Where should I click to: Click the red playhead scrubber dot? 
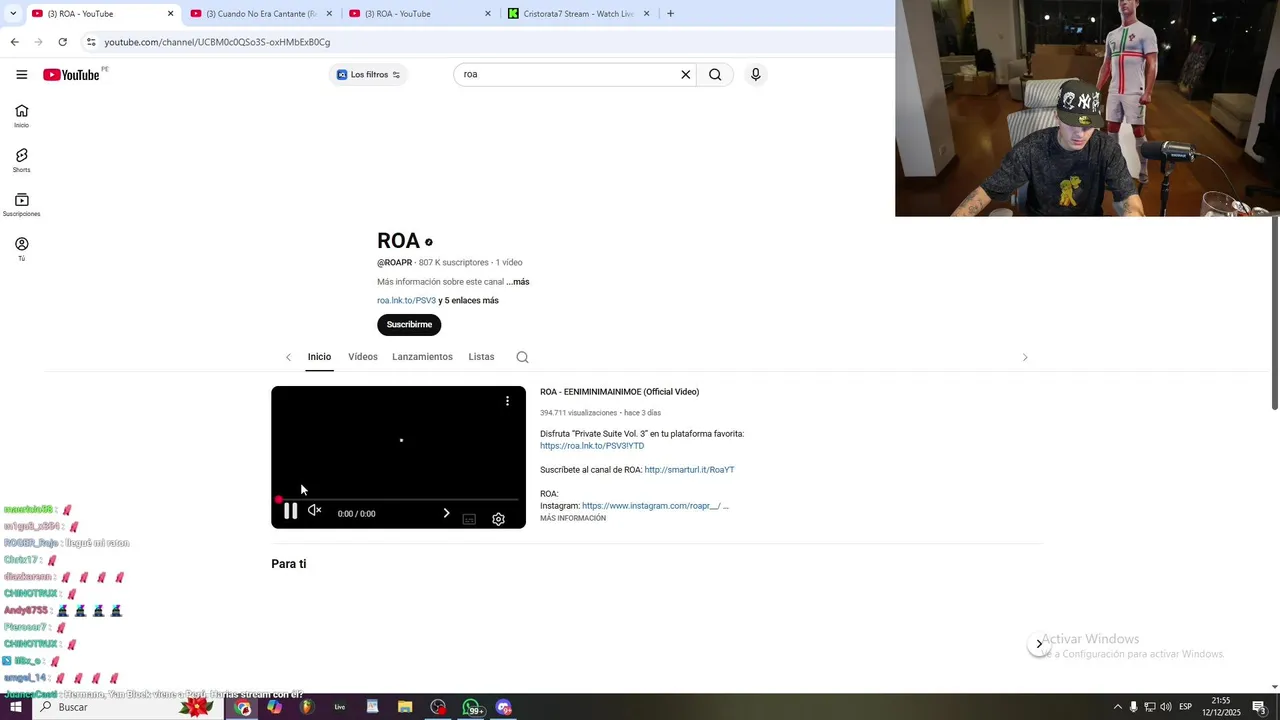278,499
